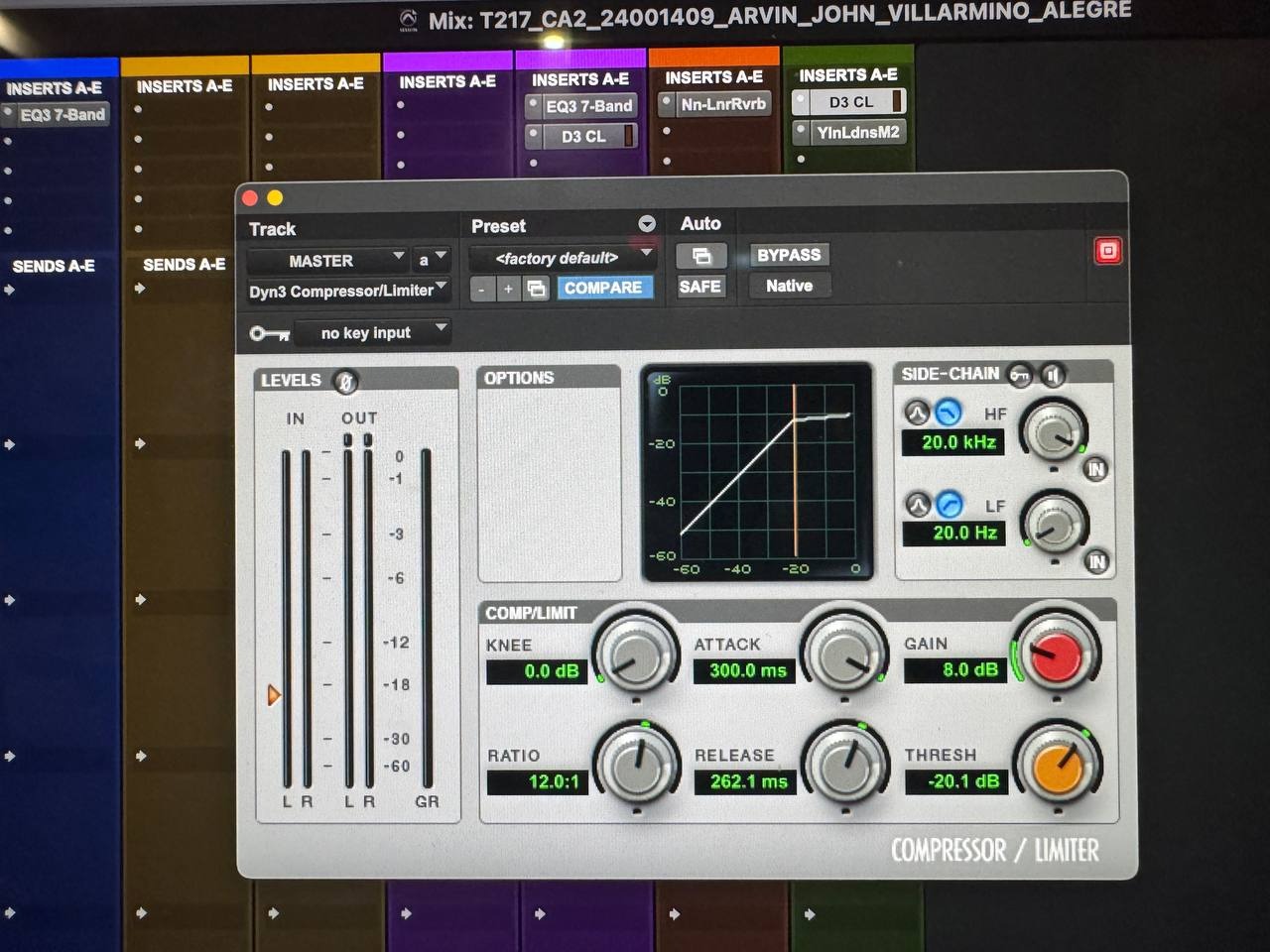This screenshot has width=1270, height=952.
Task: Enable the LF side-chain IN button
Action: (x=1096, y=562)
